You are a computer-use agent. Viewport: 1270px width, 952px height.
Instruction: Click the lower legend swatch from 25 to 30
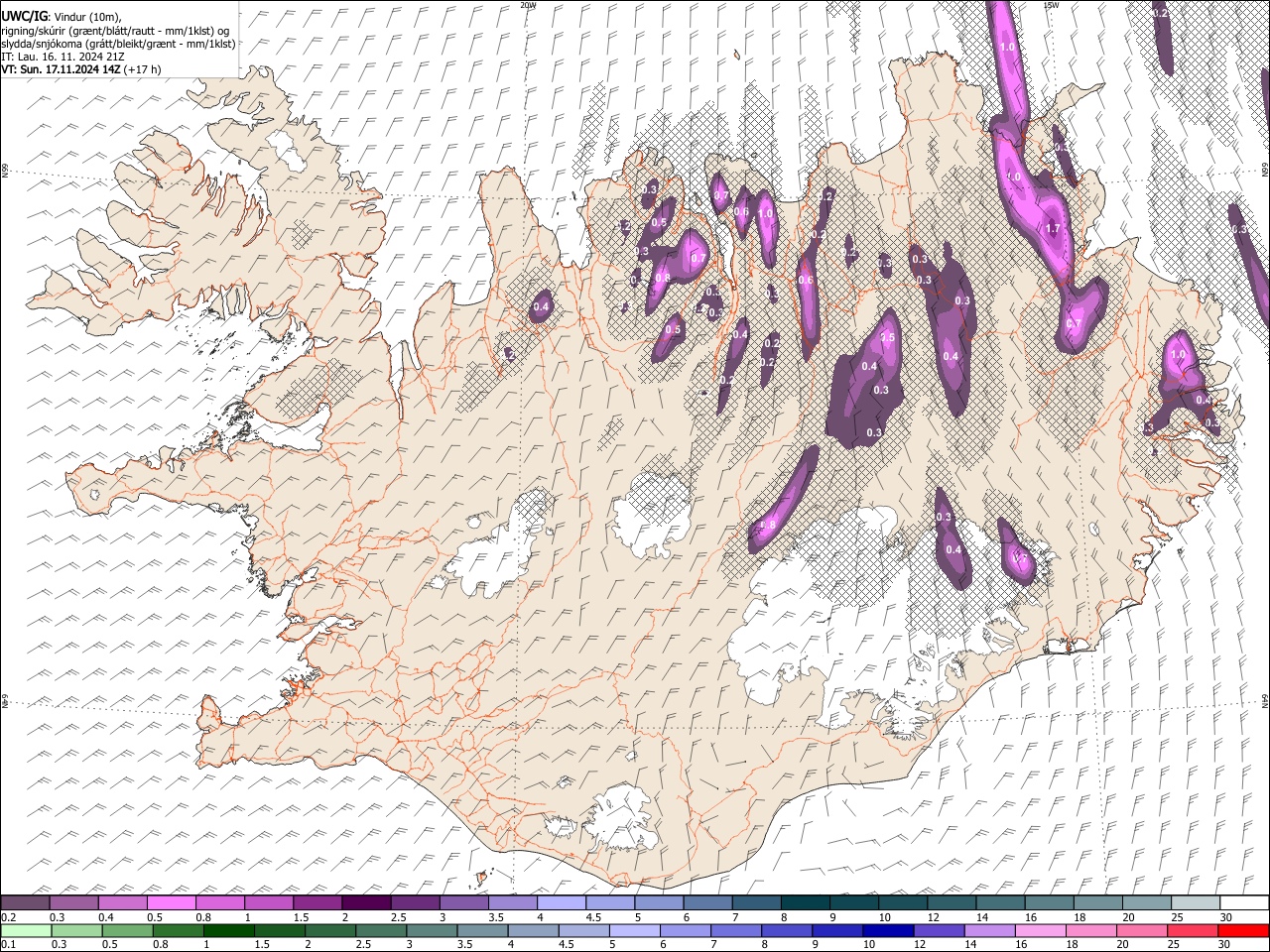1192,930
